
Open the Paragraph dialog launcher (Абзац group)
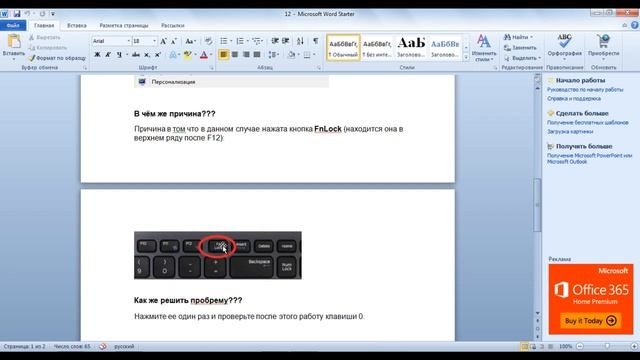pos(319,68)
